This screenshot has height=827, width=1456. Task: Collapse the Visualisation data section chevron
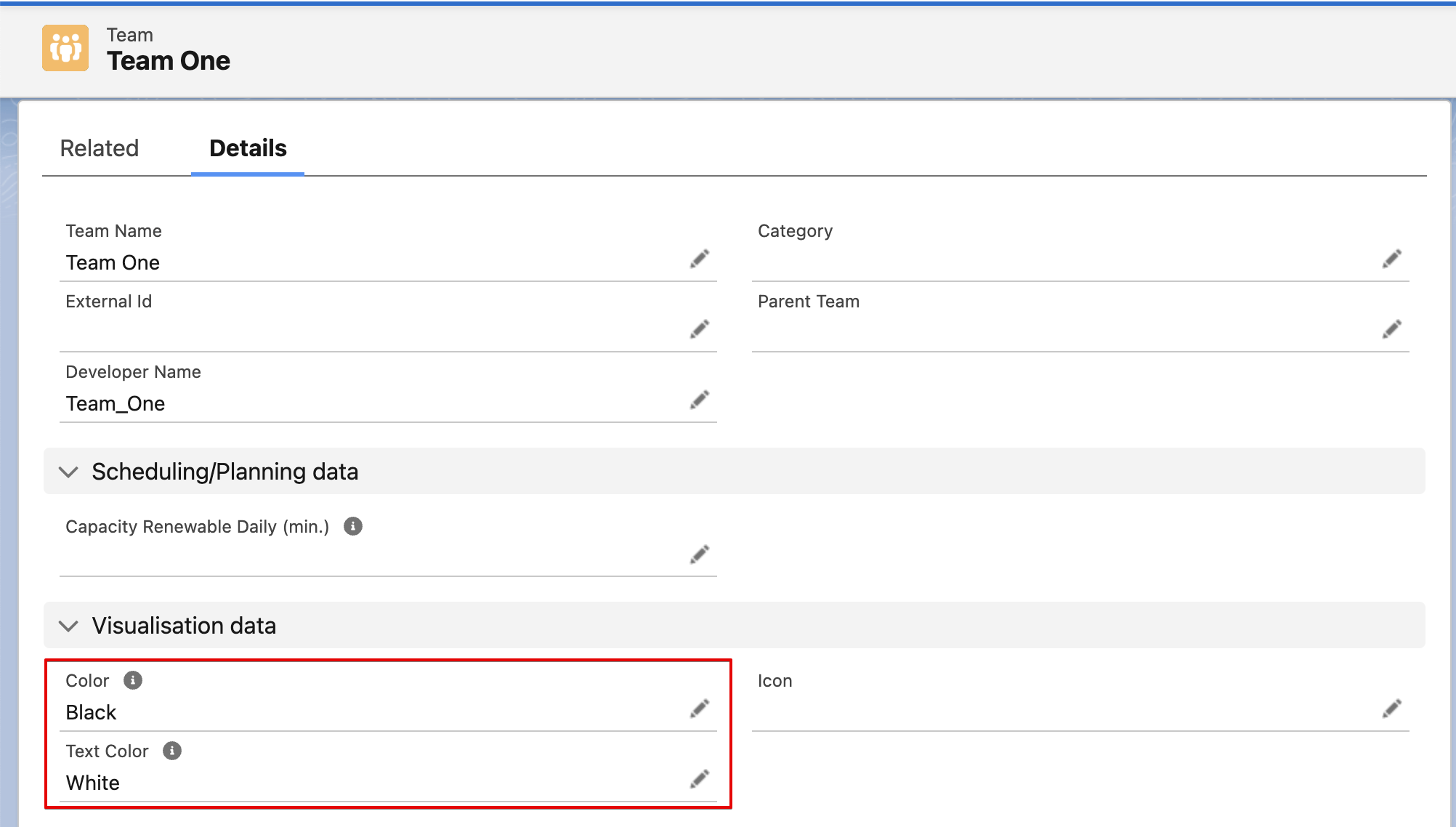coord(68,626)
